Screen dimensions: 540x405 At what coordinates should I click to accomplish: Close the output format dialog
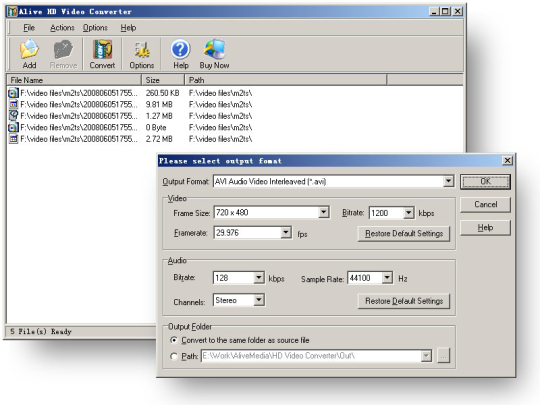click(507, 161)
